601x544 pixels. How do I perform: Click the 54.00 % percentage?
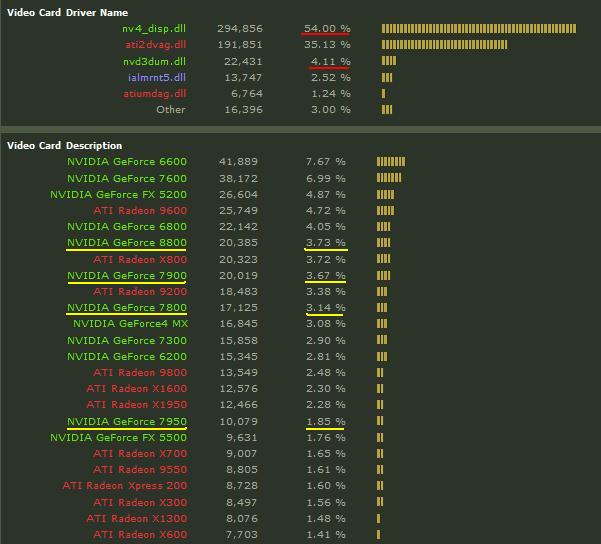tap(327, 29)
